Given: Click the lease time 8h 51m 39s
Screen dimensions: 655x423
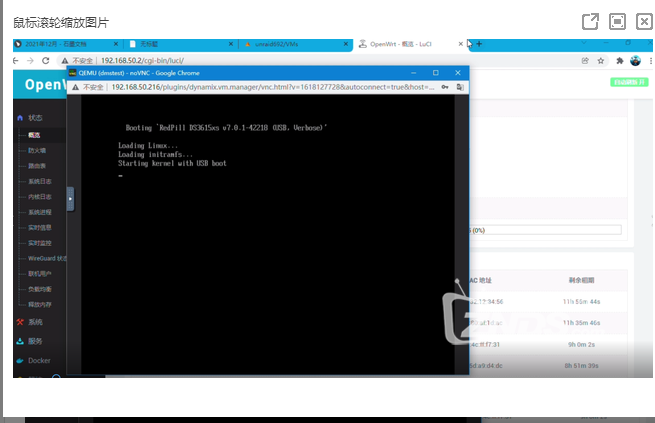Looking at the screenshot, I should pos(581,366).
